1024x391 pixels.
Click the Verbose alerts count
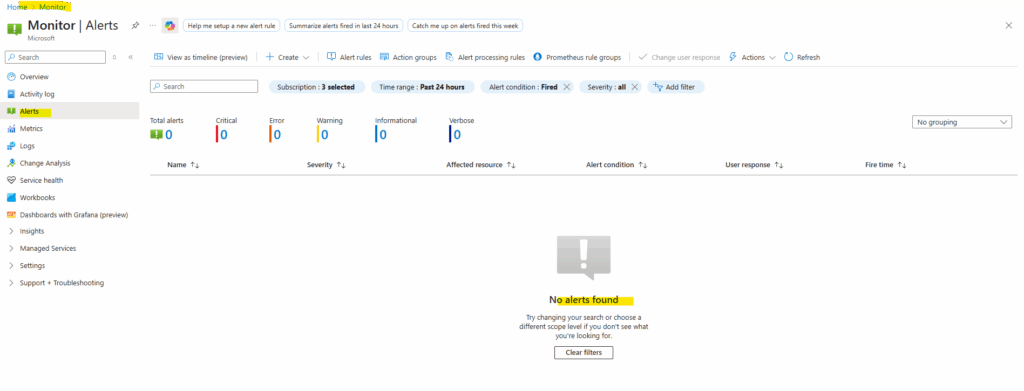coord(457,134)
